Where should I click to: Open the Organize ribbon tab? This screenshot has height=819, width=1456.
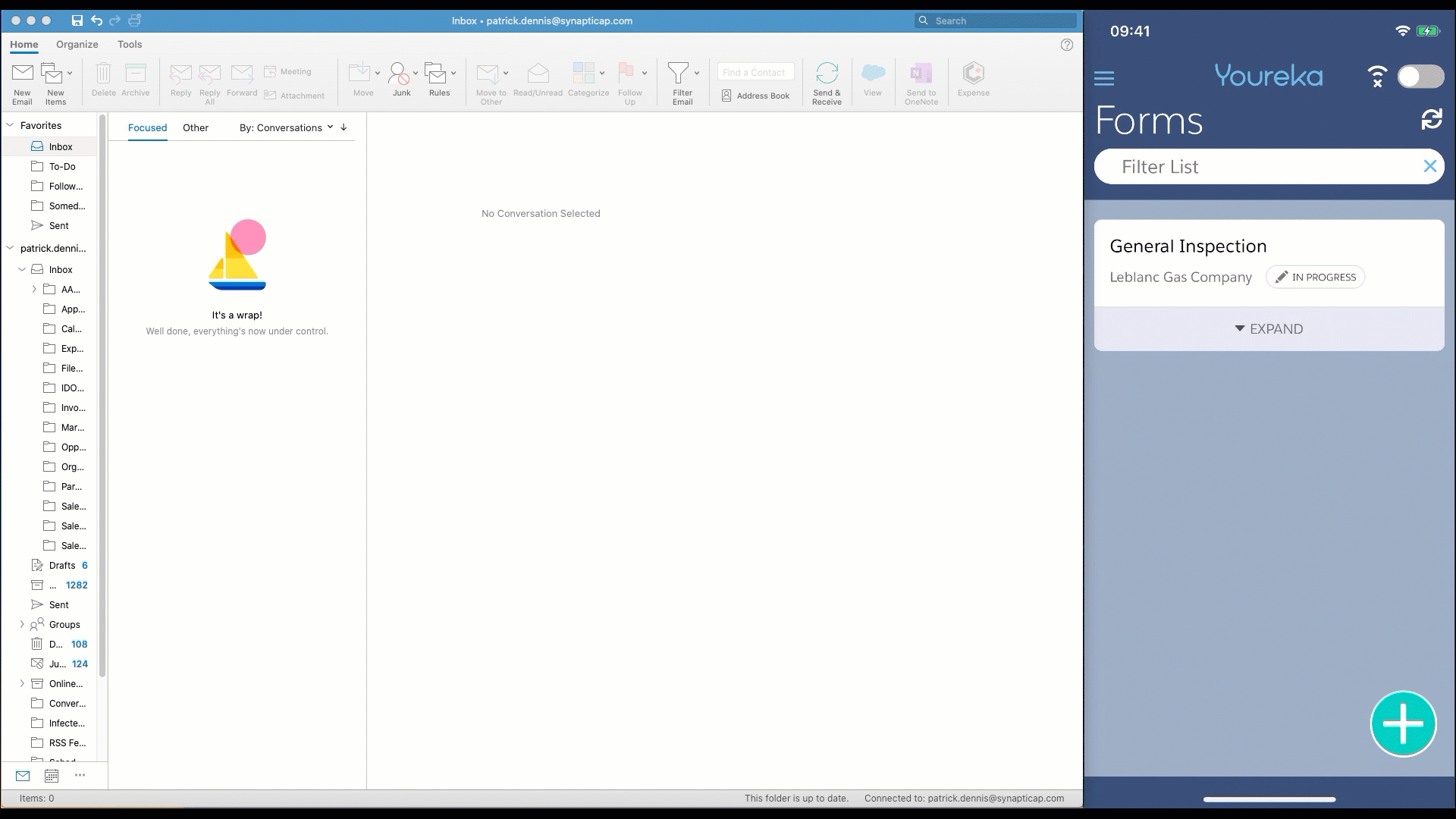coord(77,45)
